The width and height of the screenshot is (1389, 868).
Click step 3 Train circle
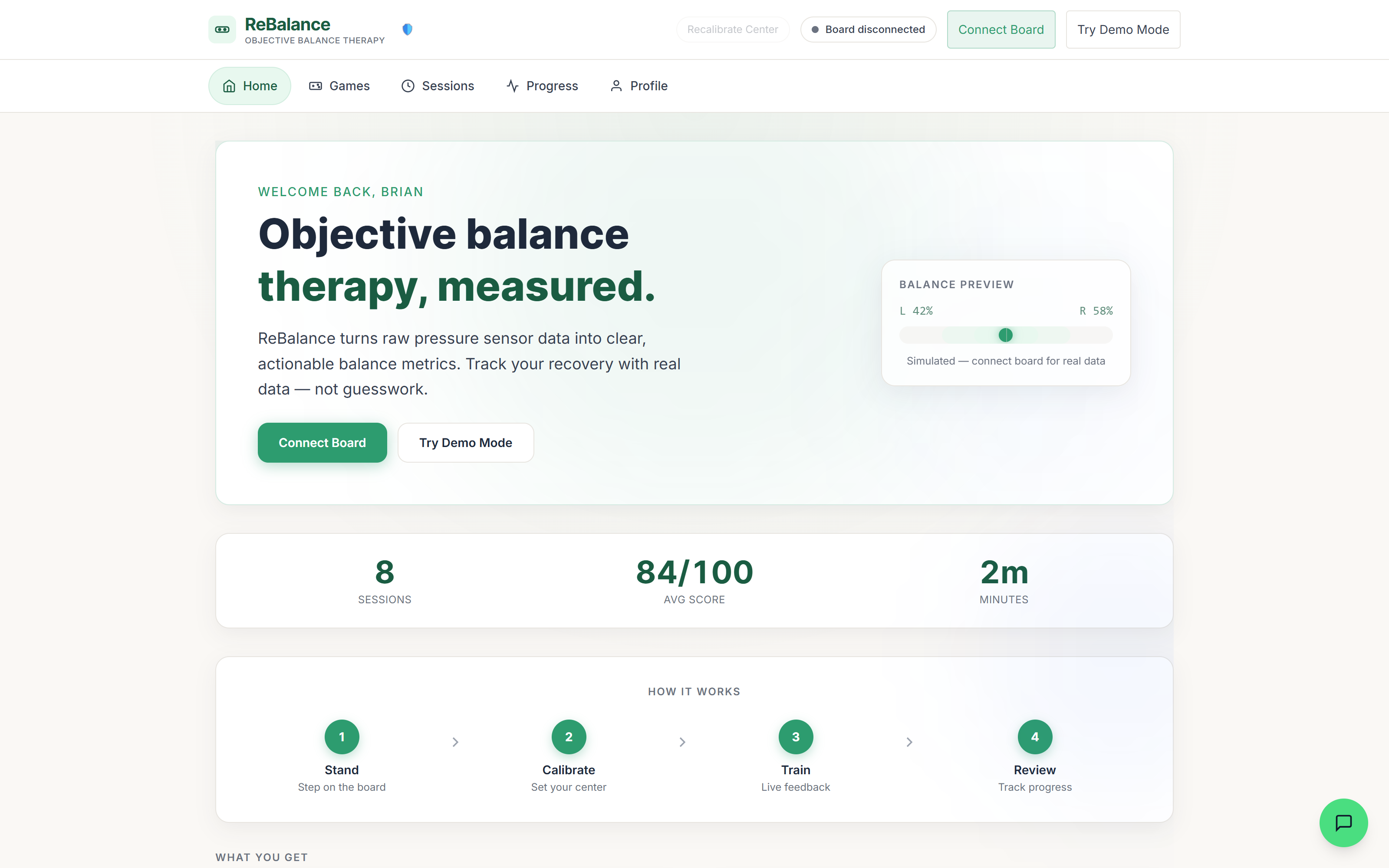(x=796, y=736)
